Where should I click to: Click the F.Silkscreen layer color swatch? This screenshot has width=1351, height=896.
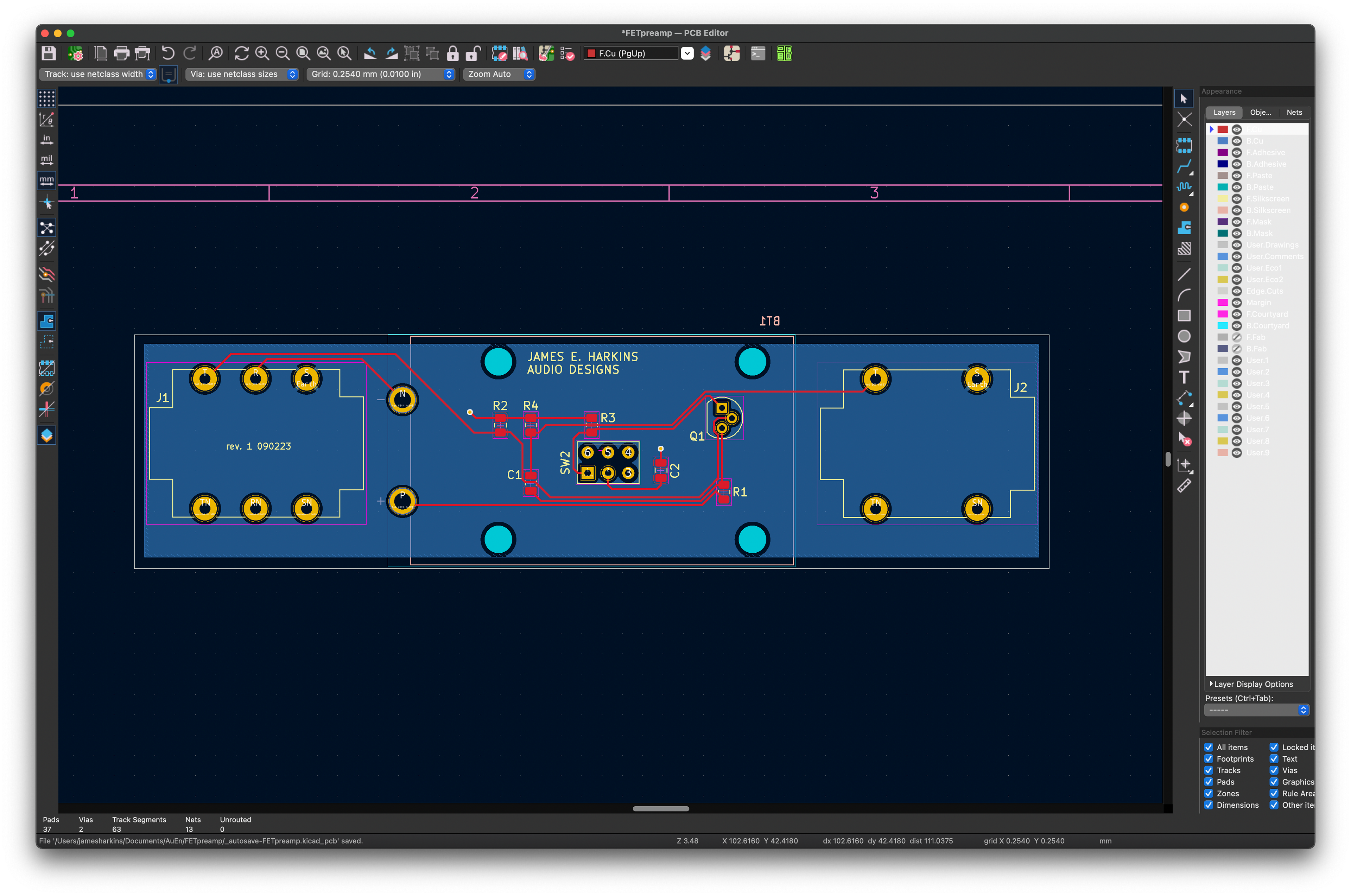[1223, 199]
